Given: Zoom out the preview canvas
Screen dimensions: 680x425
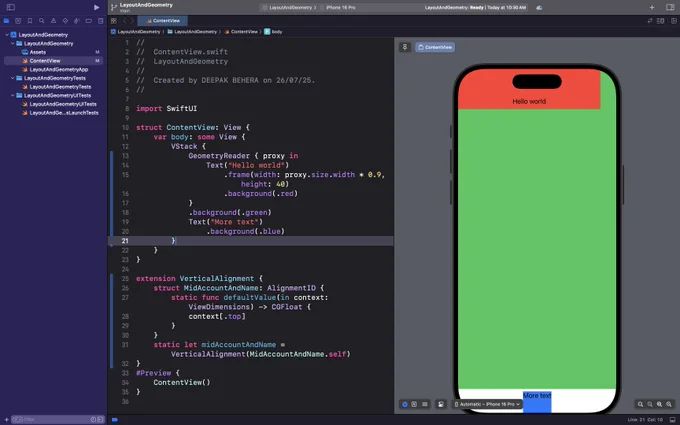Looking at the screenshot, I should pyautogui.click(x=640, y=404).
